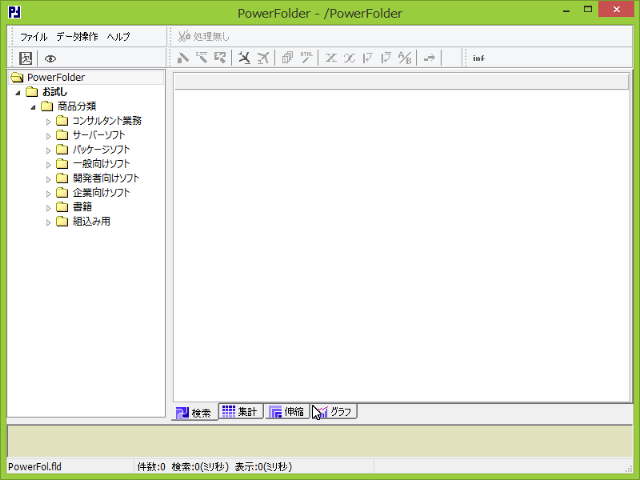This screenshot has height=480, width=640.
Task: Open the ヘルプ menu
Action: coord(118,36)
